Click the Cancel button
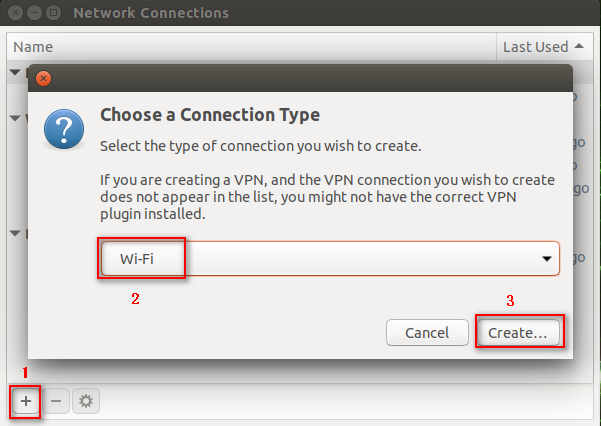 click(x=427, y=332)
